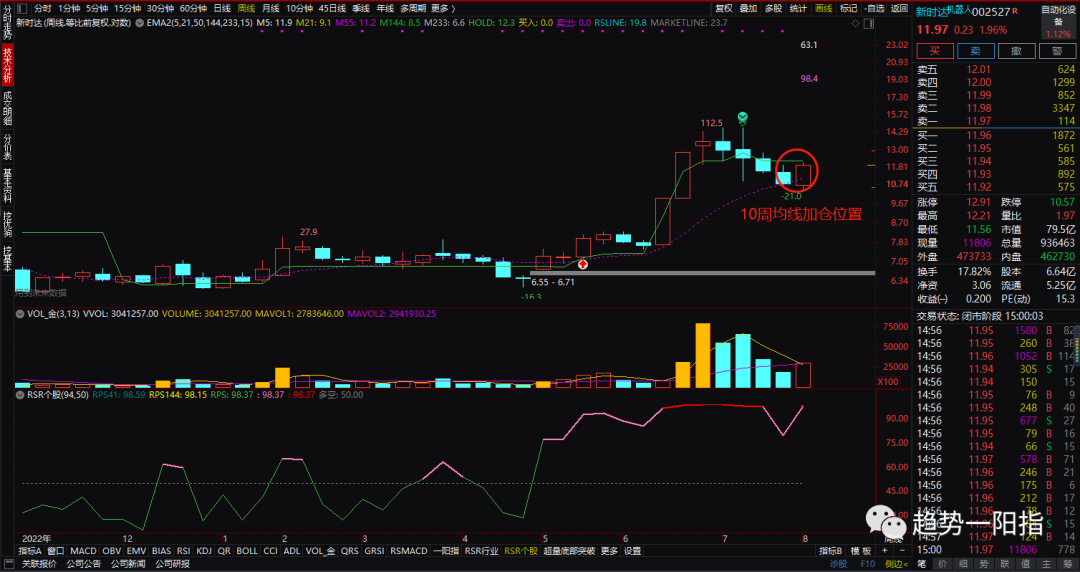This screenshot has height=572, width=1080.
Task: Open the 技术分析 sidebar tab
Action: tap(8, 65)
